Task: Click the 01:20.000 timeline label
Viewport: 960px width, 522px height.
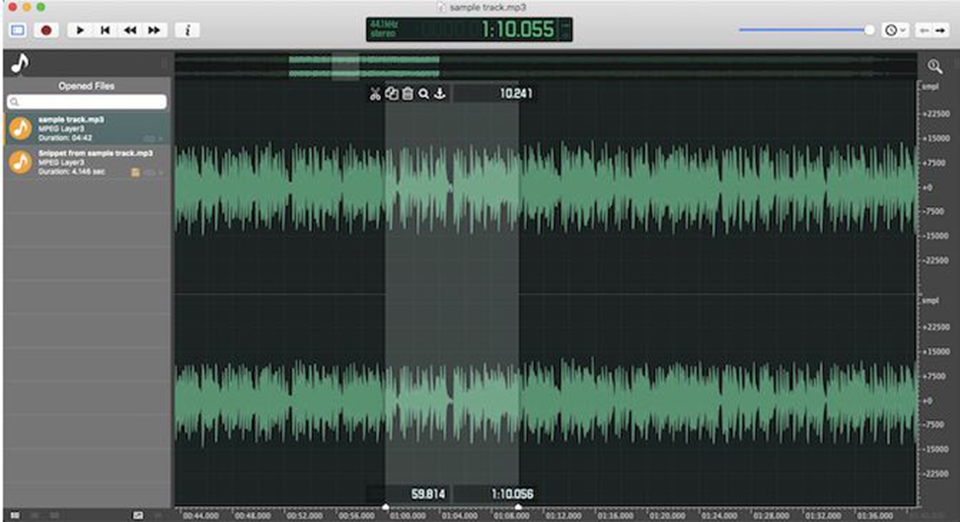Action: [667, 516]
